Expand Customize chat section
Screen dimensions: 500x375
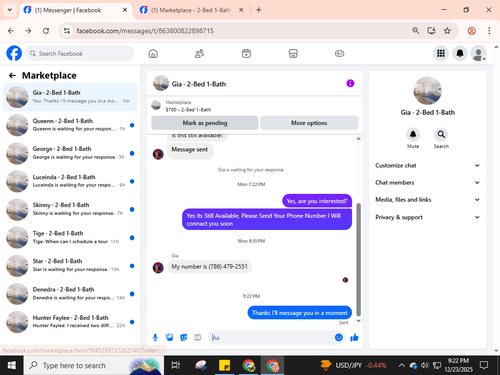(x=428, y=165)
